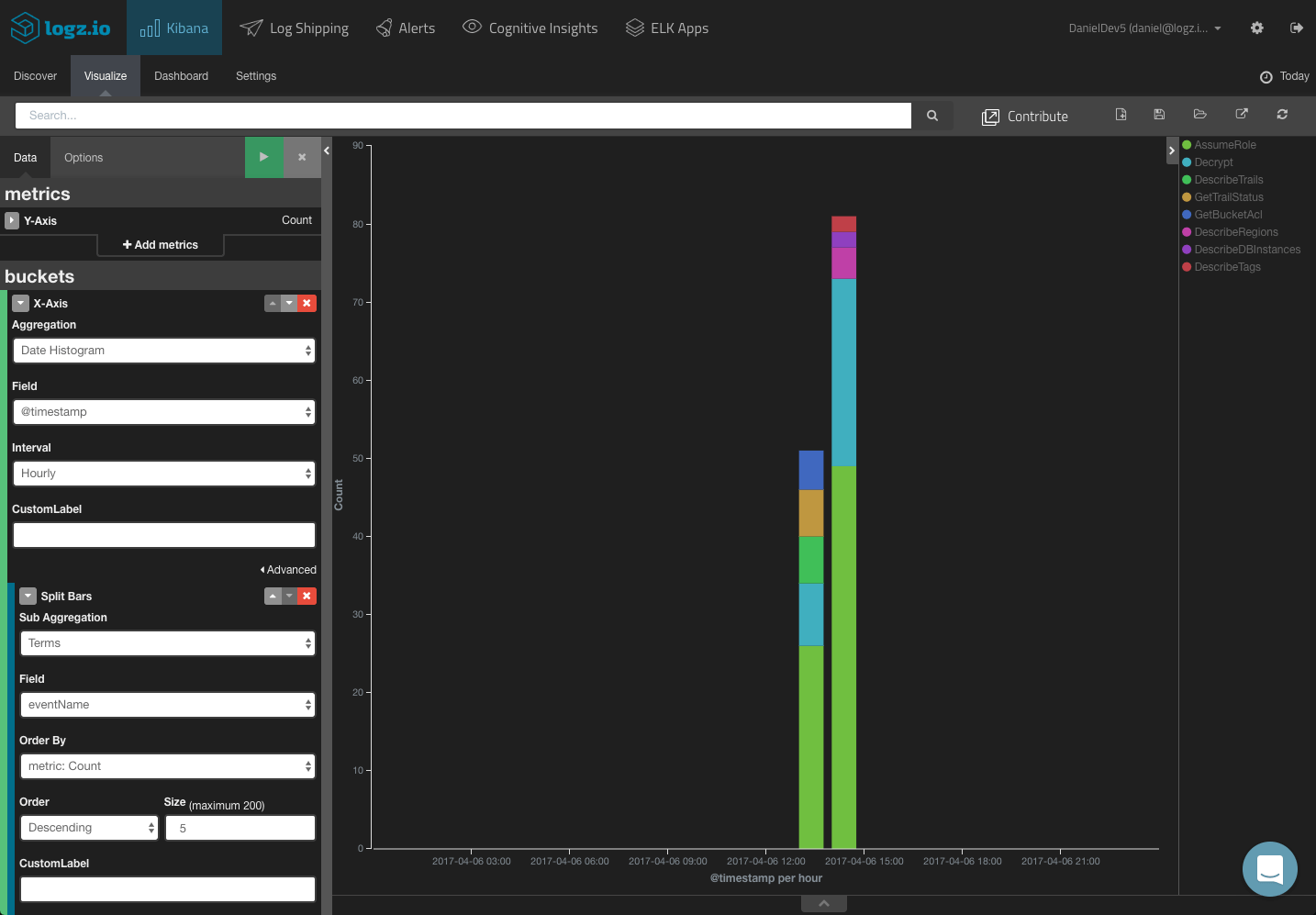Screen dimensions: 1316x915
Task: Click the search magnifier button
Action: click(x=932, y=116)
